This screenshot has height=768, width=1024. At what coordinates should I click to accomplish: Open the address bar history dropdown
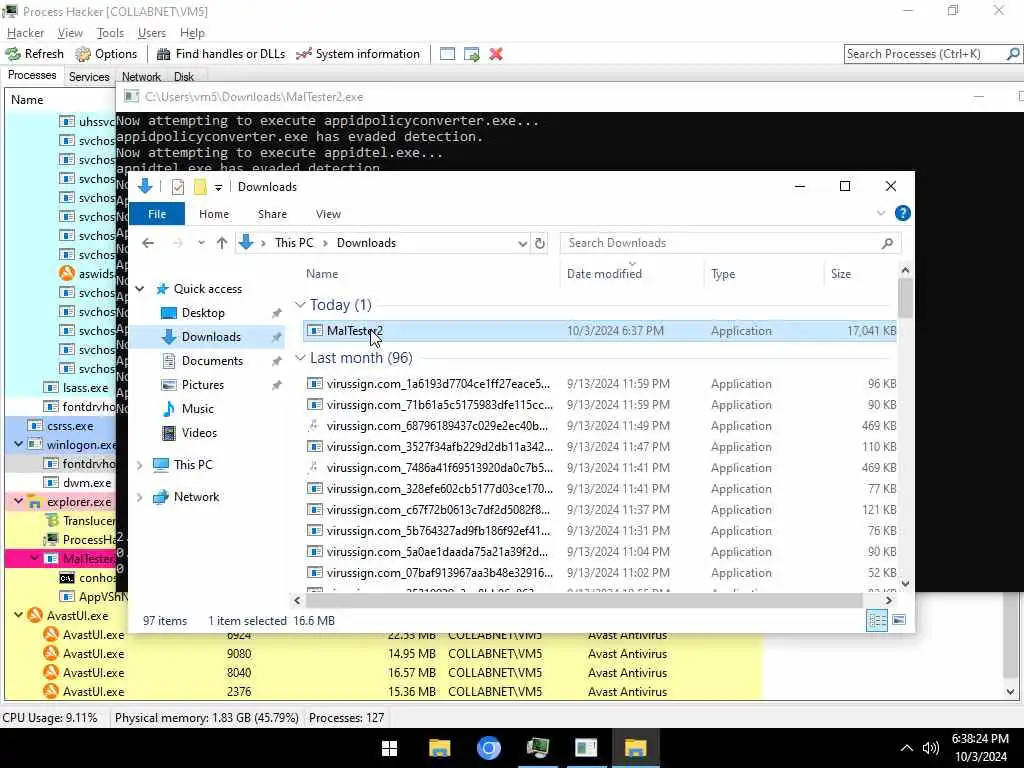[x=522, y=244]
